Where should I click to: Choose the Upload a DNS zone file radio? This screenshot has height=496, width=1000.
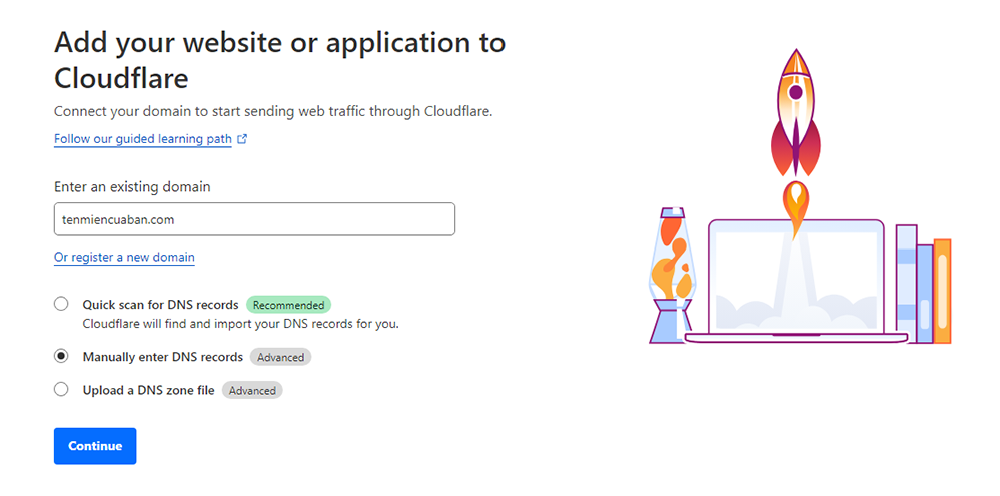[x=61, y=389]
